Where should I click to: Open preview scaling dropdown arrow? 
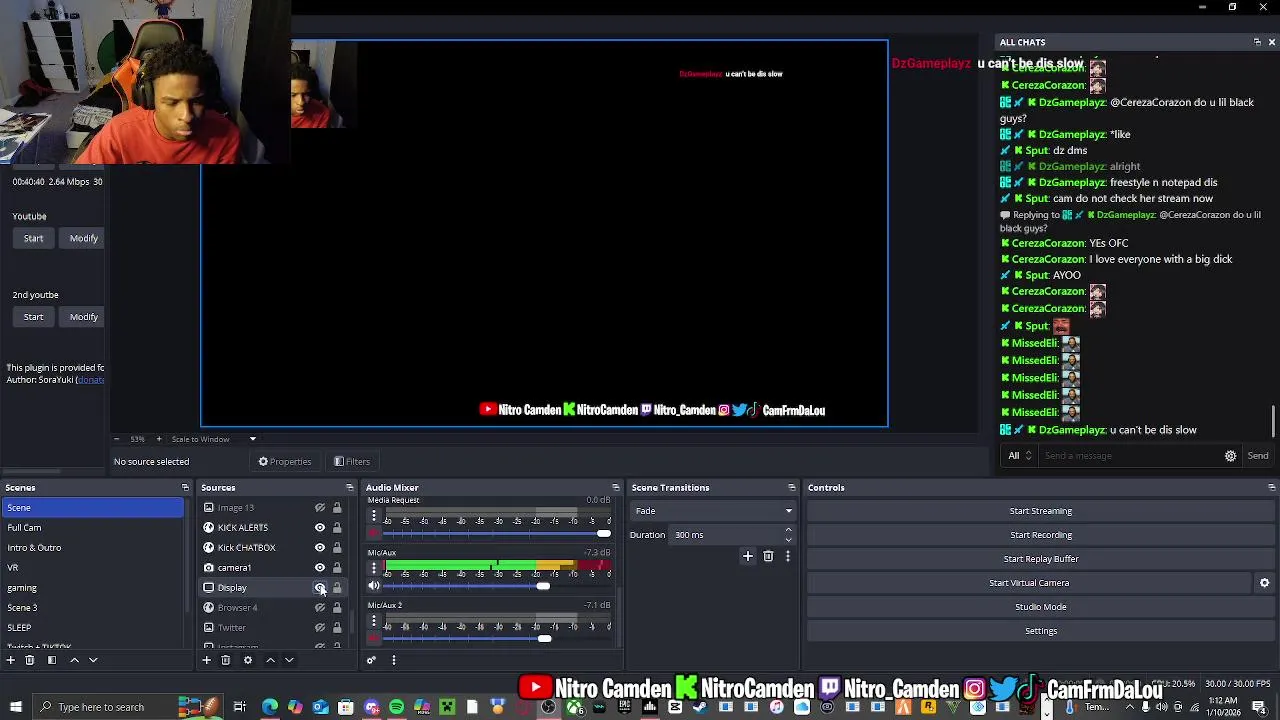[x=252, y=439]
